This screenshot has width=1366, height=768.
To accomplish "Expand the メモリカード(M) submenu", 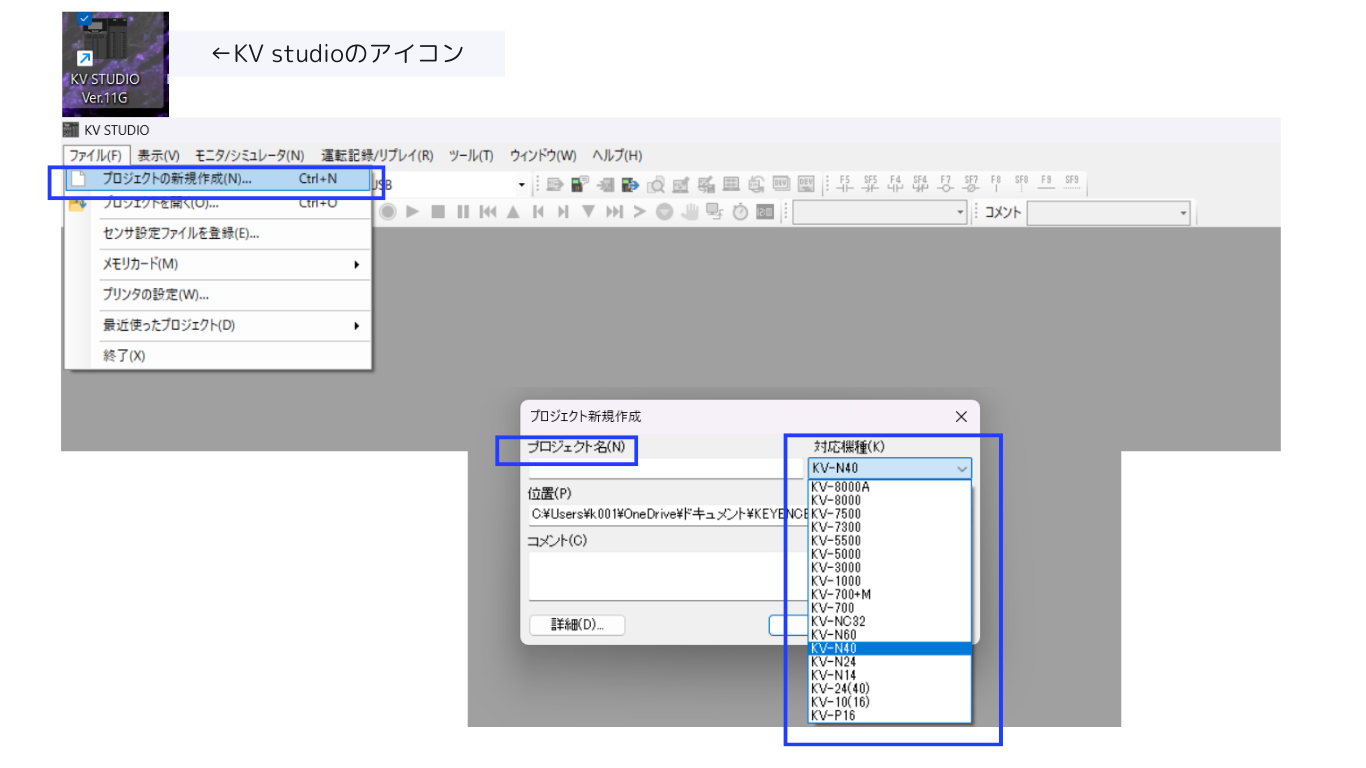I will (x=218, y=264).
